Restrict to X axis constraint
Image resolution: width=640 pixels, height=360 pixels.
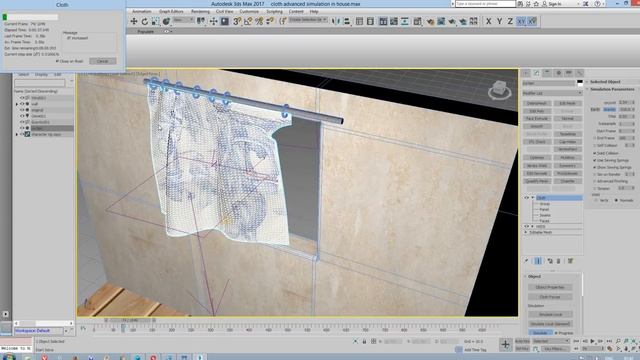[489, 21]
